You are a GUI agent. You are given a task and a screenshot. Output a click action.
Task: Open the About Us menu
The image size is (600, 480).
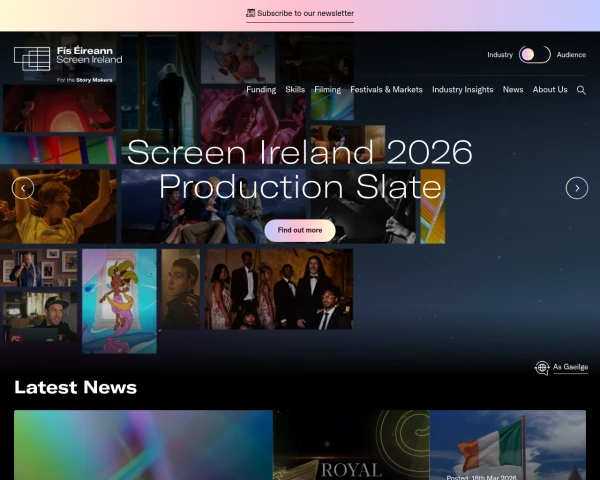pos(550,90)
